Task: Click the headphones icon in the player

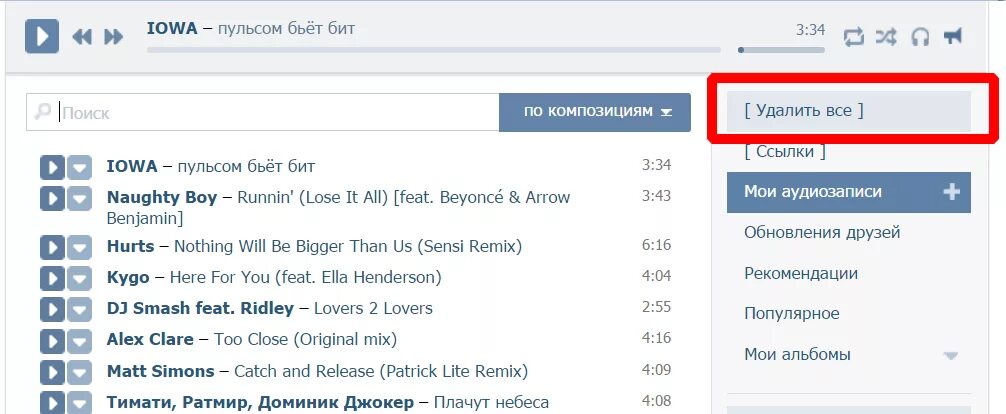Action: point(920,37)
